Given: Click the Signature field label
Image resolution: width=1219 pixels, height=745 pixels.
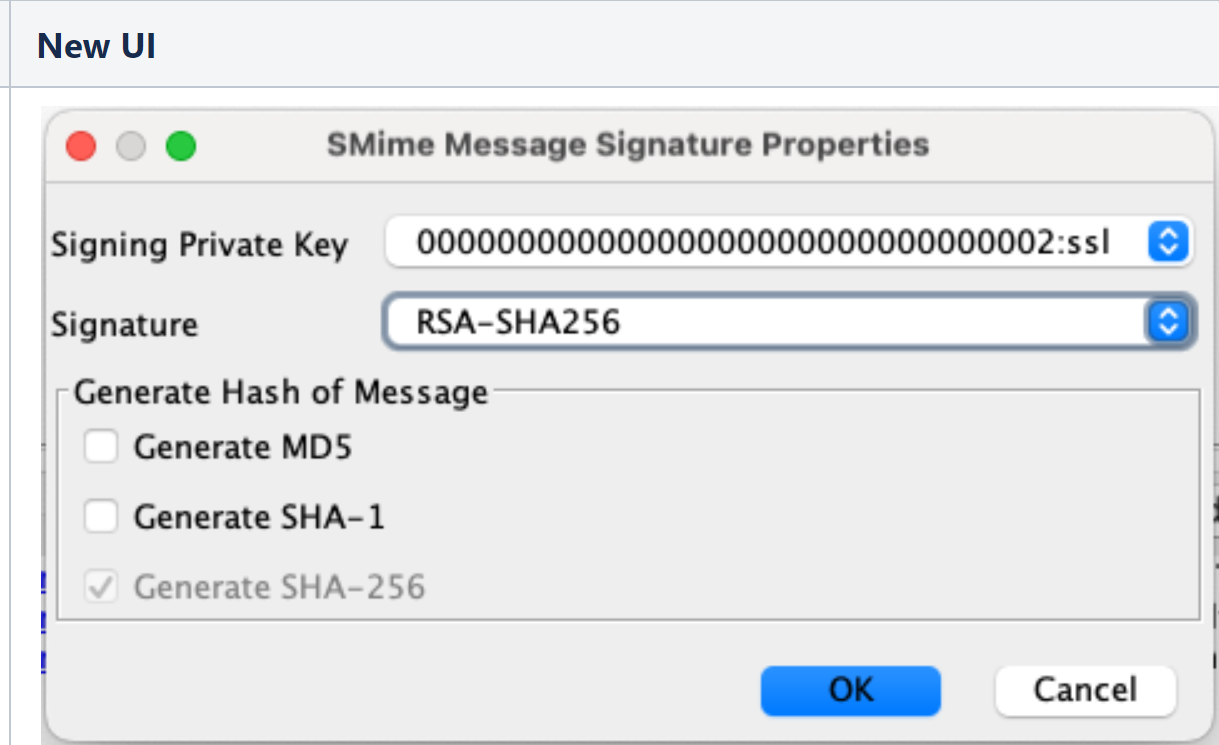Looking at the screenshot, I should tap(125, 324).
